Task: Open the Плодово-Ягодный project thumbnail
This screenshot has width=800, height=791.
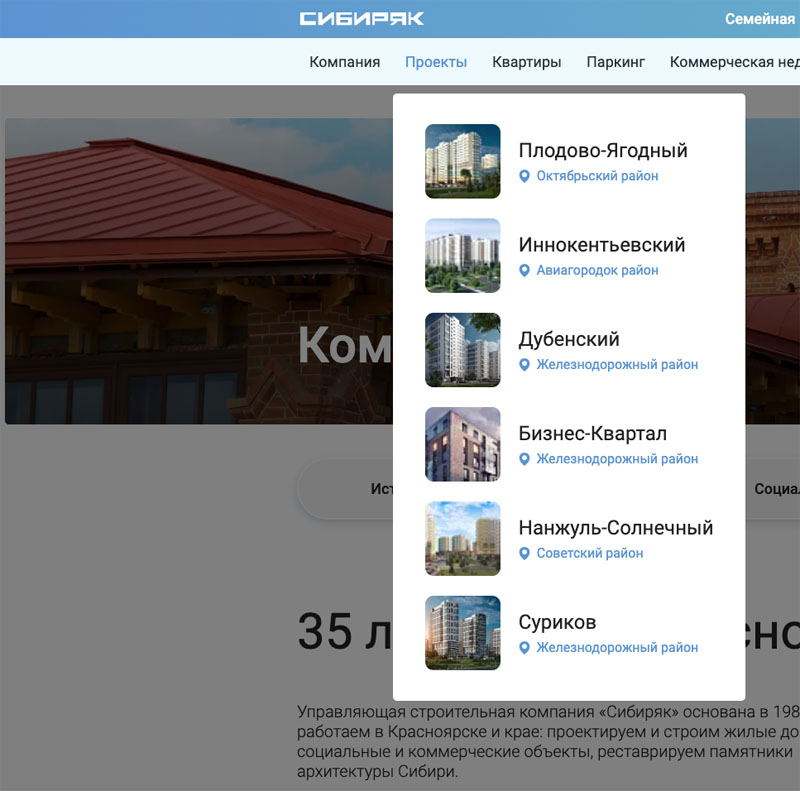Action: [x=463, y=161]
